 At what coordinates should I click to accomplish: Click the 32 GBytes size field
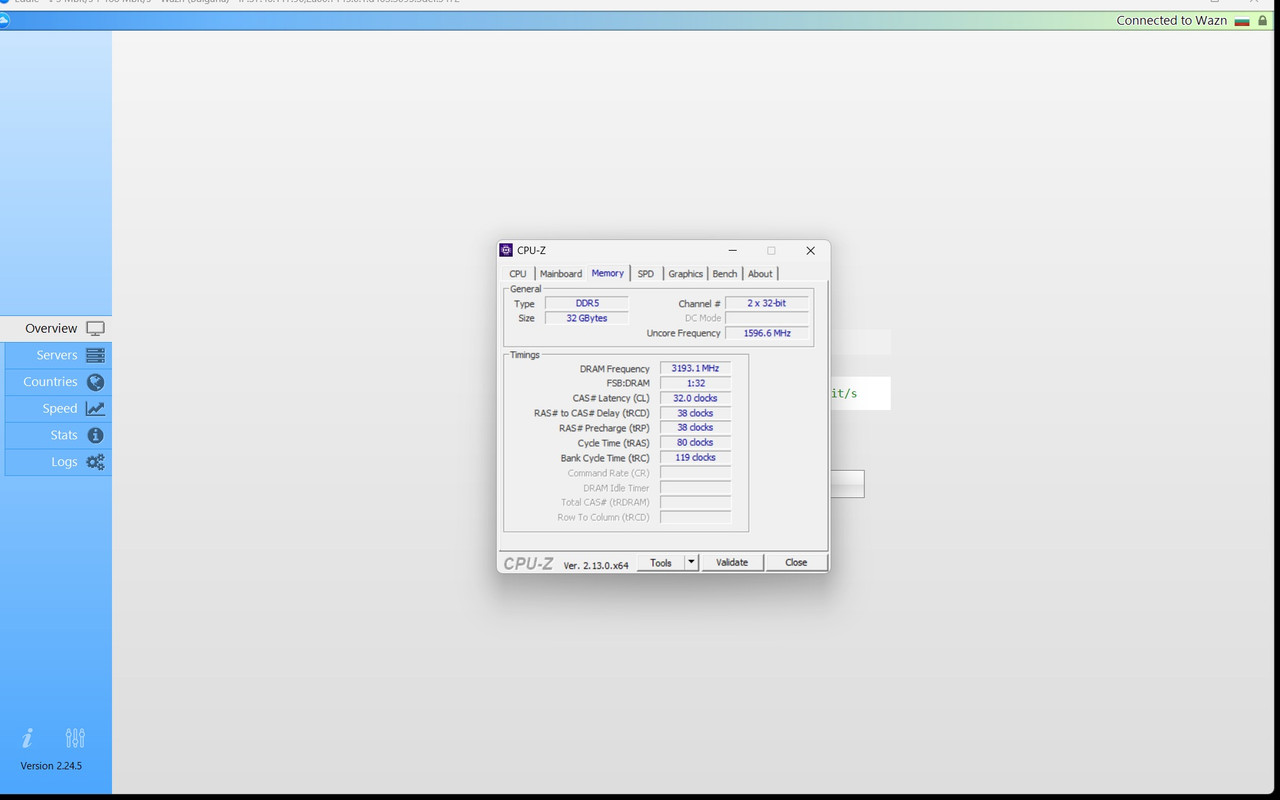coord(587,318)
